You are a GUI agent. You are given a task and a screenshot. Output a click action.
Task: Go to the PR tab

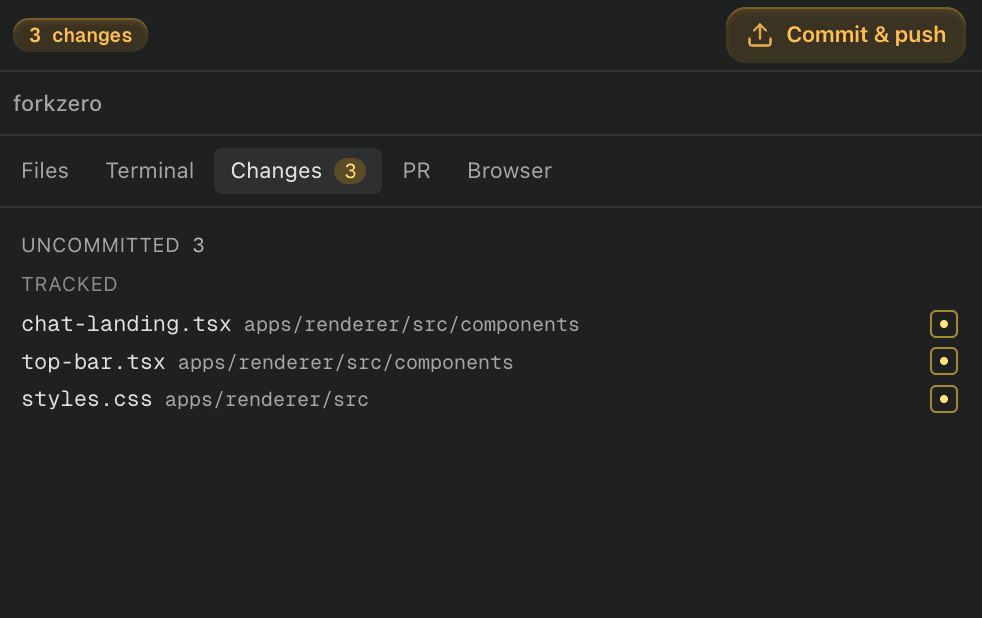pyautogui.click(x=416, y=171)
